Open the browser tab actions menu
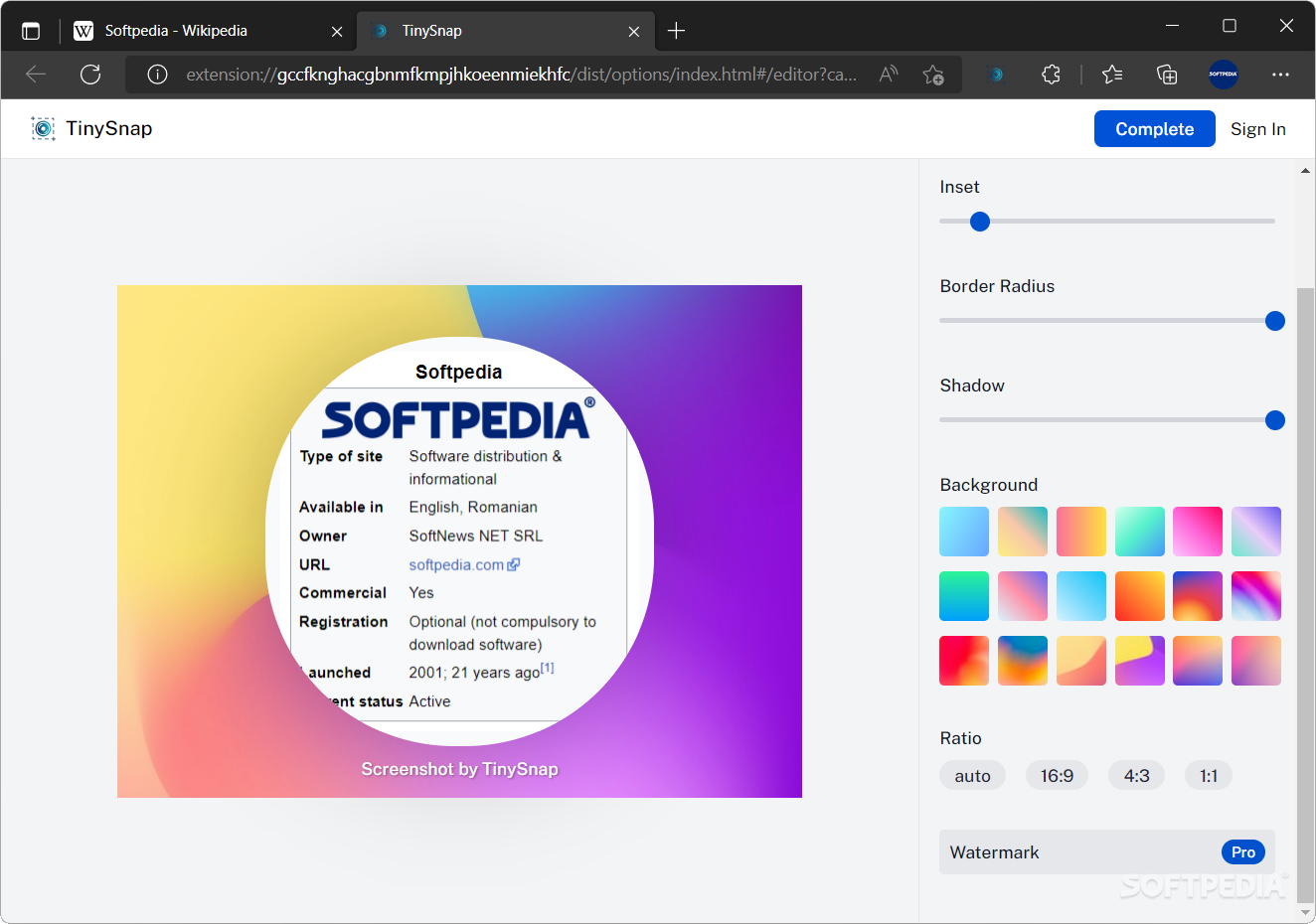 click(31, 31)
